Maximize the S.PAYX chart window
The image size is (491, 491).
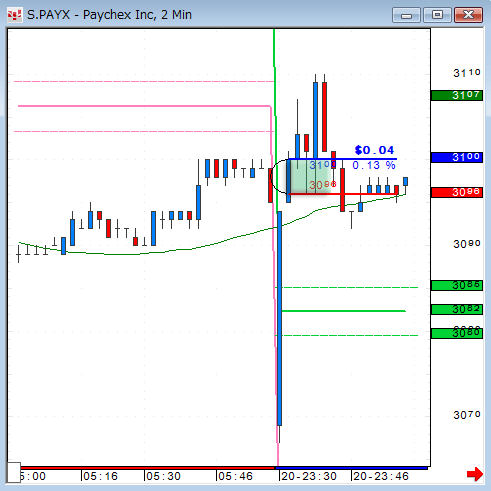[x=437, y=15]
